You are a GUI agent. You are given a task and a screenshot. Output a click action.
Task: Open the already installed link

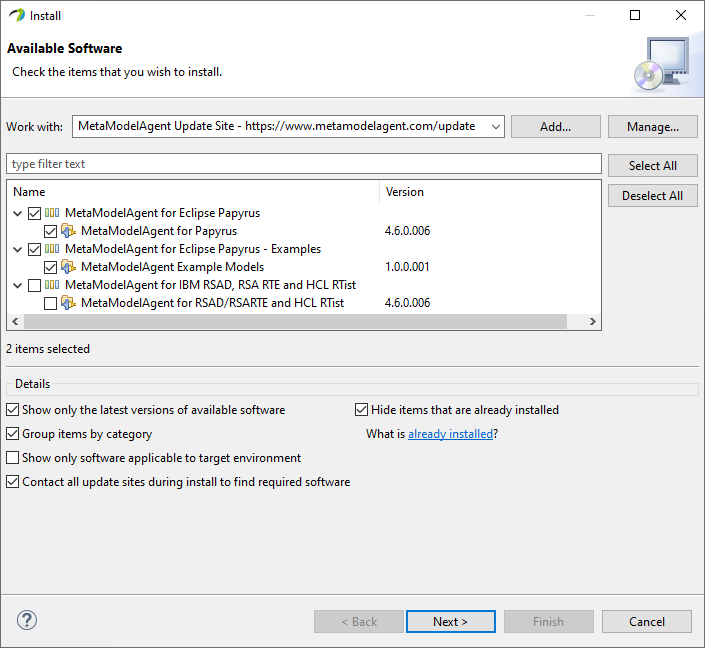point(451,434)
